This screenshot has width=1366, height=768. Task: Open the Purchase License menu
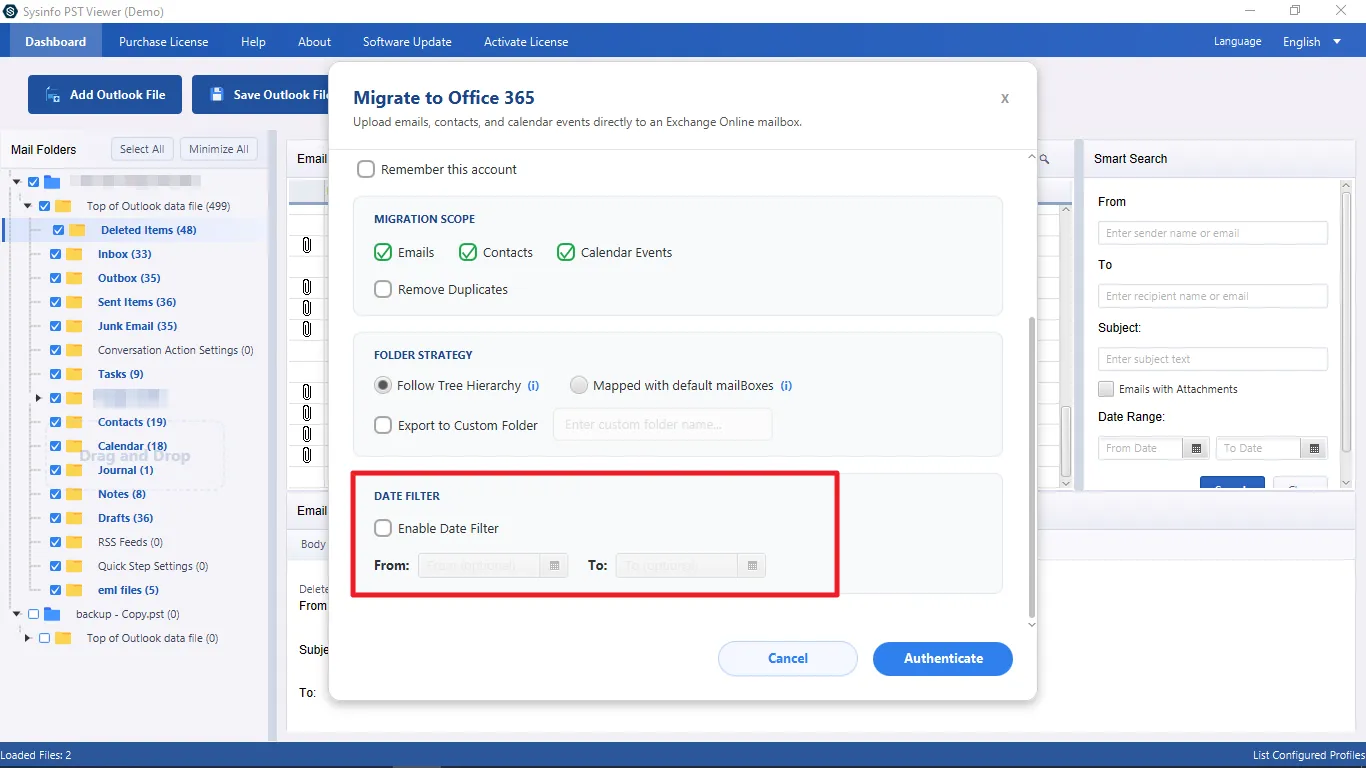click(x=164, y=42)
